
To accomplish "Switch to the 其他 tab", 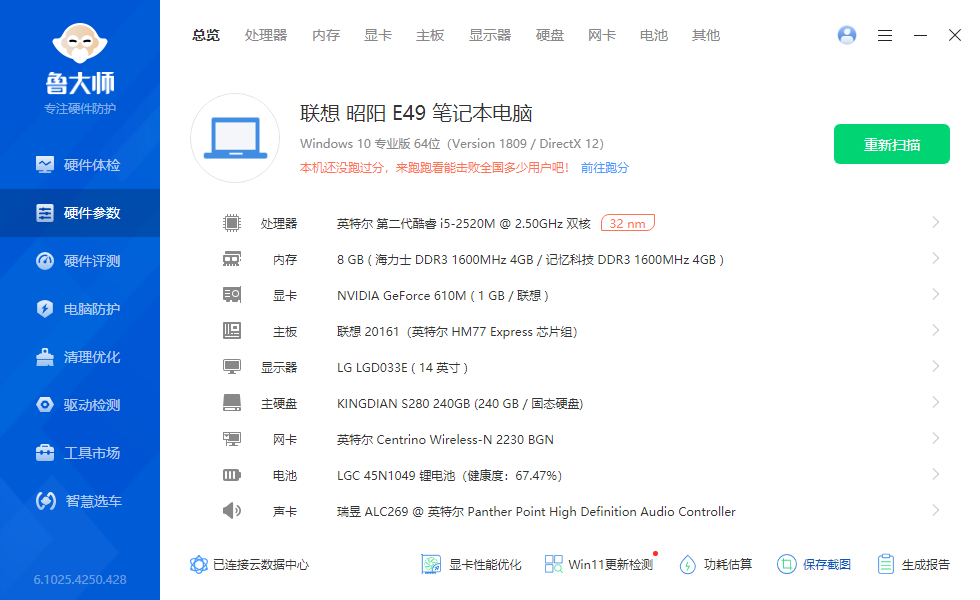I will 706,35.
